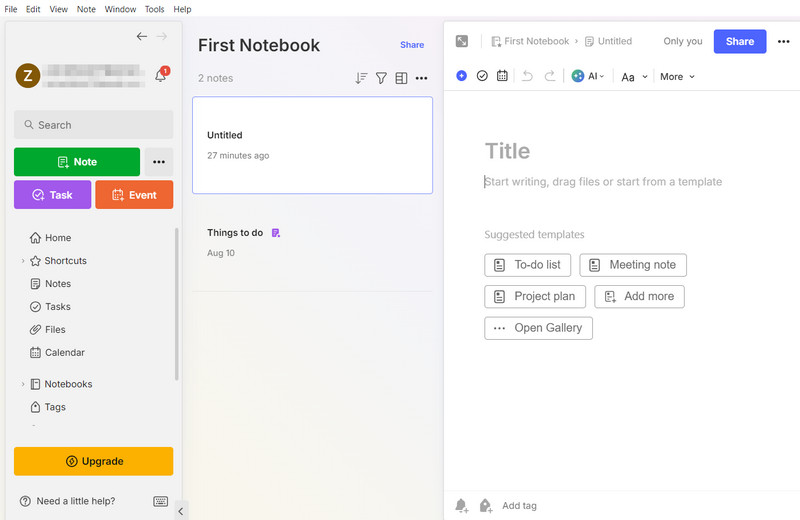Go back with the left arrow
The image size is (800, 520).
point(142,36)
